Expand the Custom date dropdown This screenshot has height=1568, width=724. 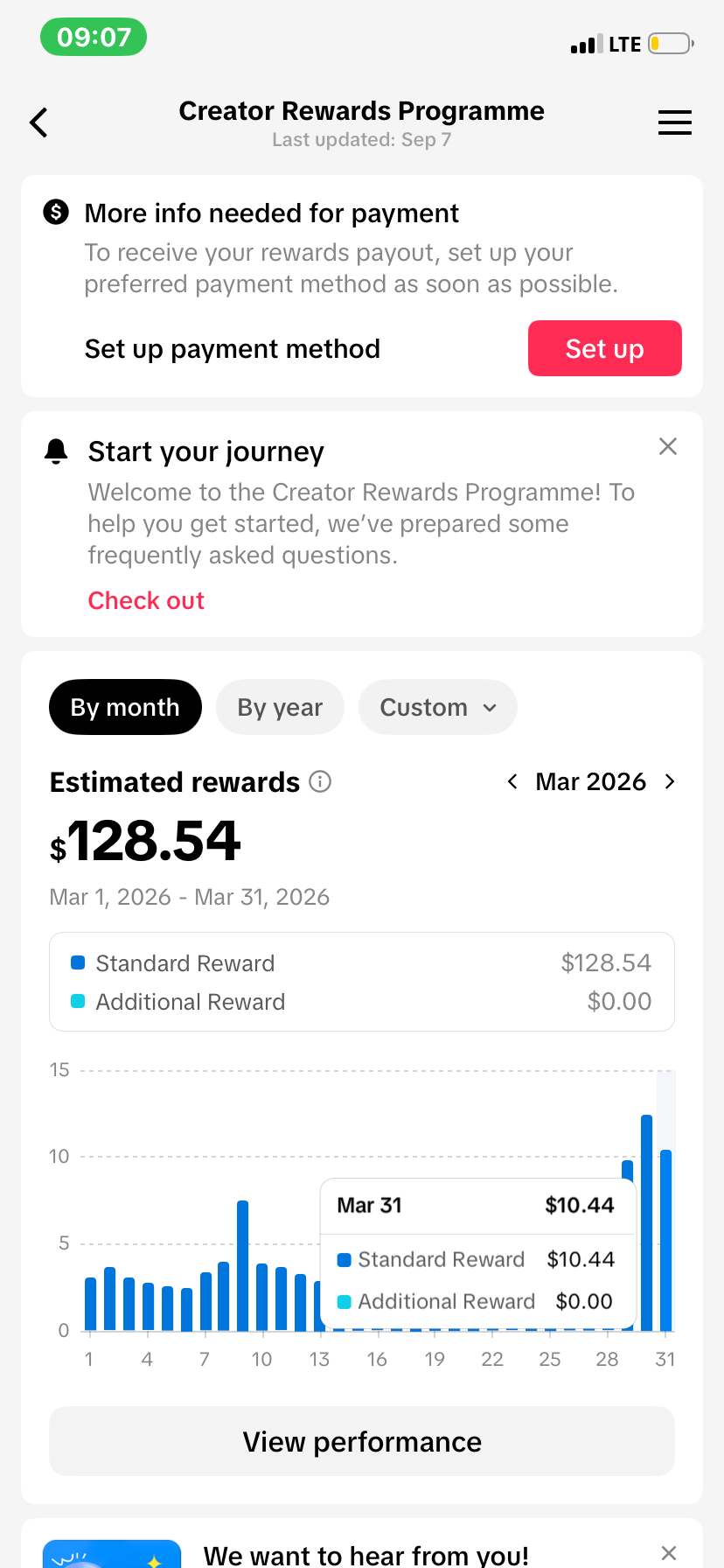tap(438, 707)
